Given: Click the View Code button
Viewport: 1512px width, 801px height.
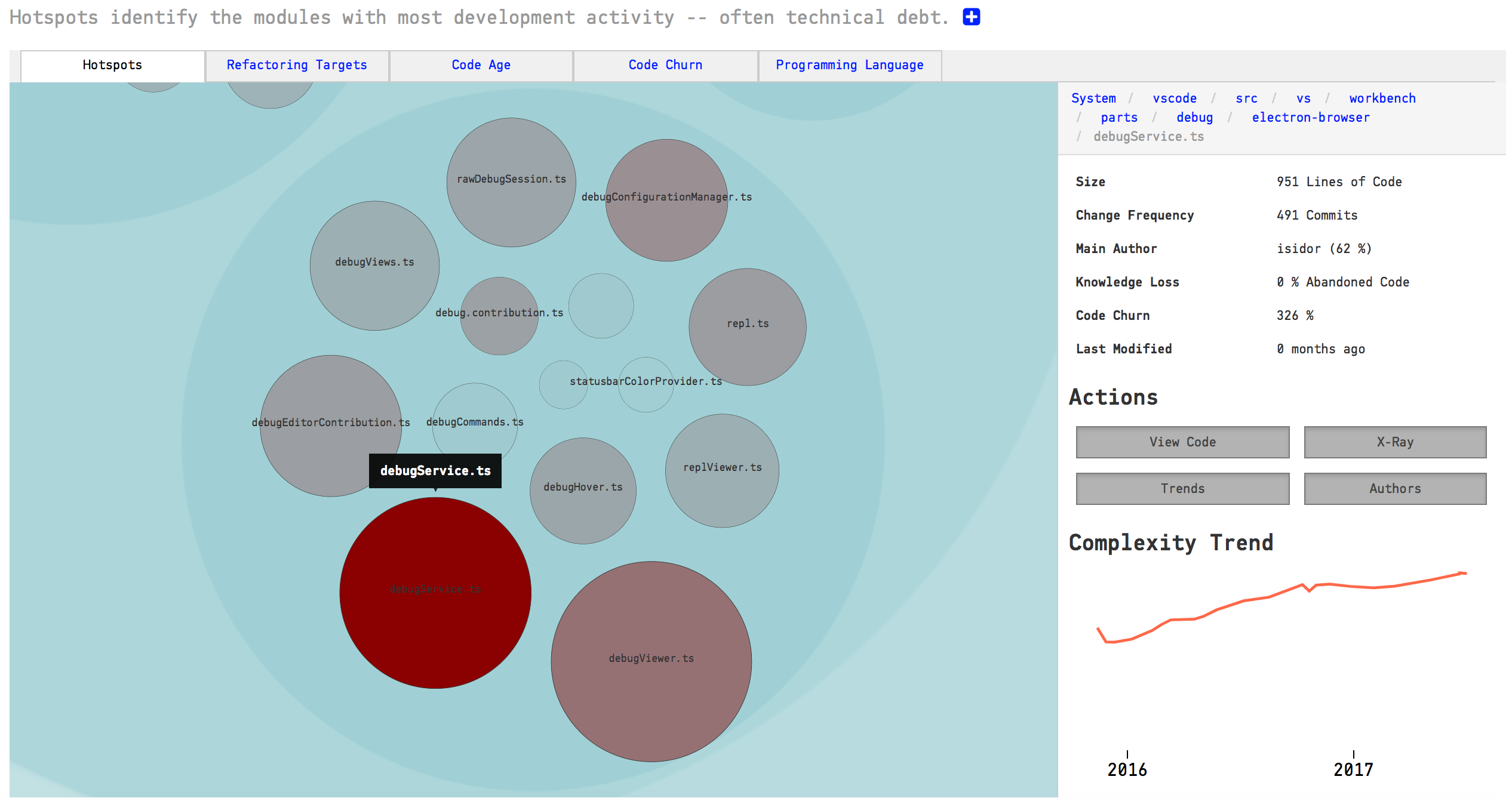Looking at the screenshot, I should click(1182, 442).
